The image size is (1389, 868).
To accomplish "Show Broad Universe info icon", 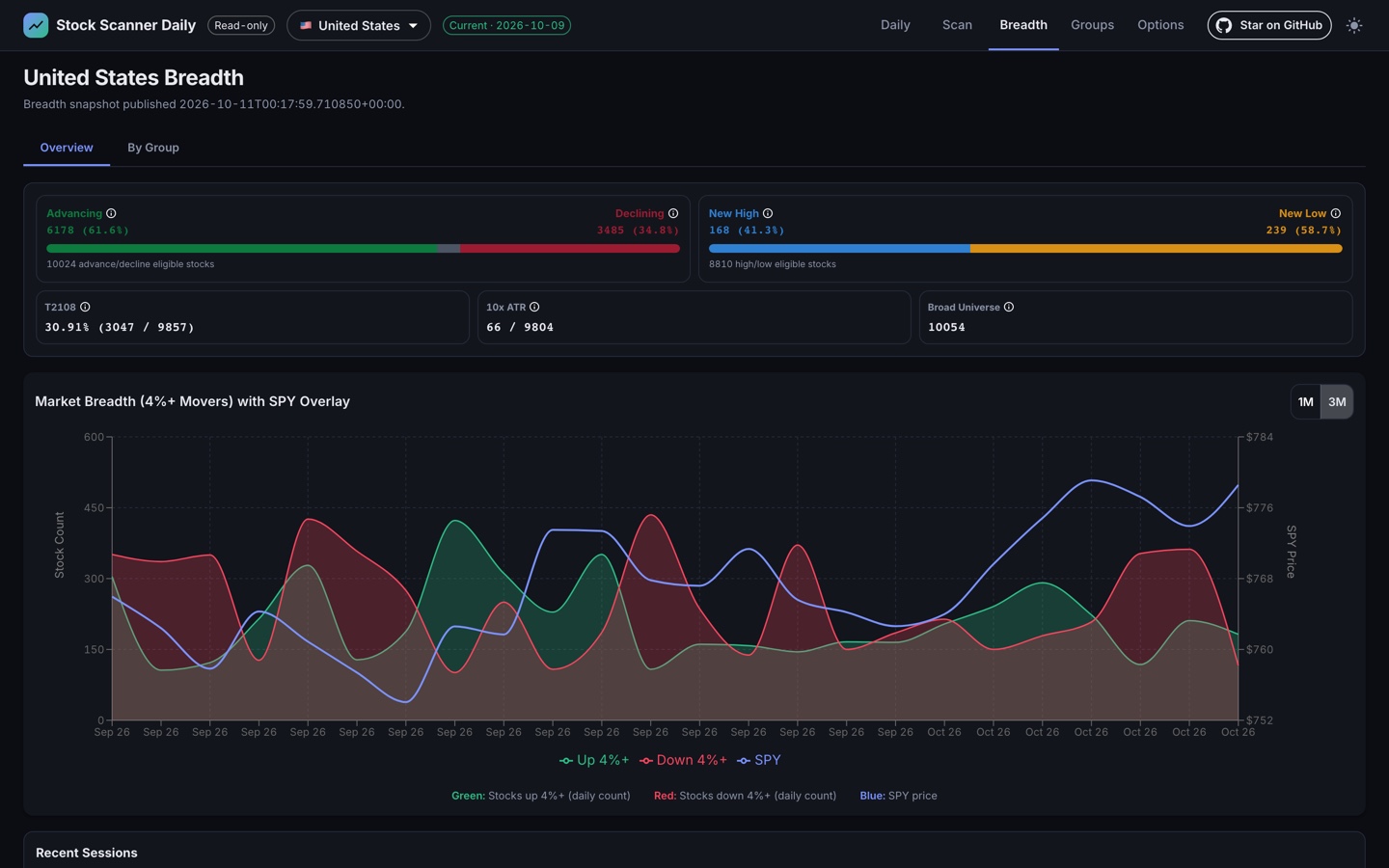I will pyautogui.click(x=1009, y=307).
